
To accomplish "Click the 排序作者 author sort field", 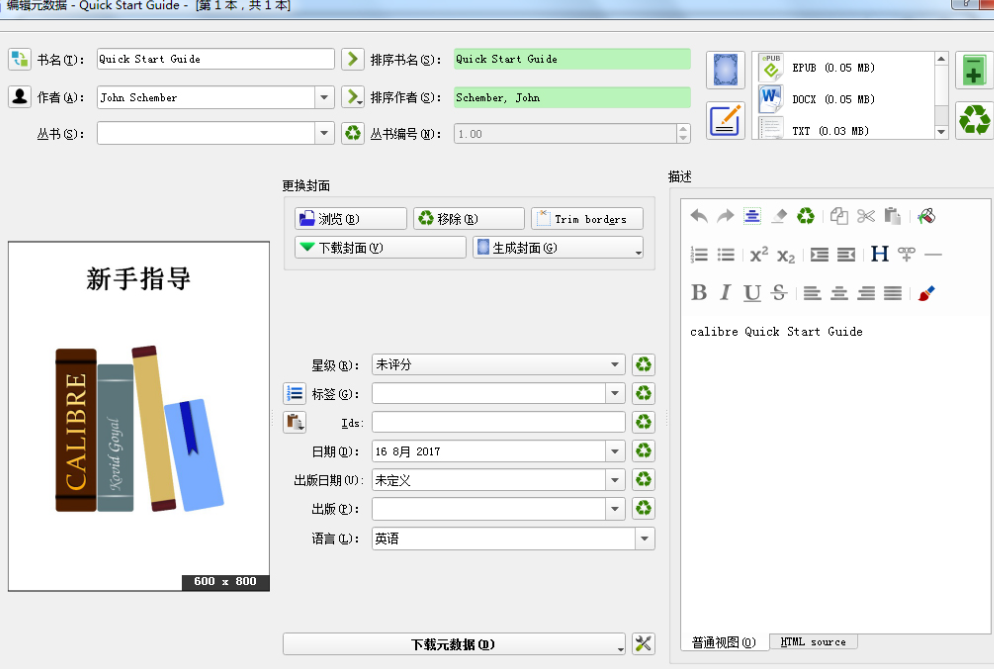I will [572, 97].
